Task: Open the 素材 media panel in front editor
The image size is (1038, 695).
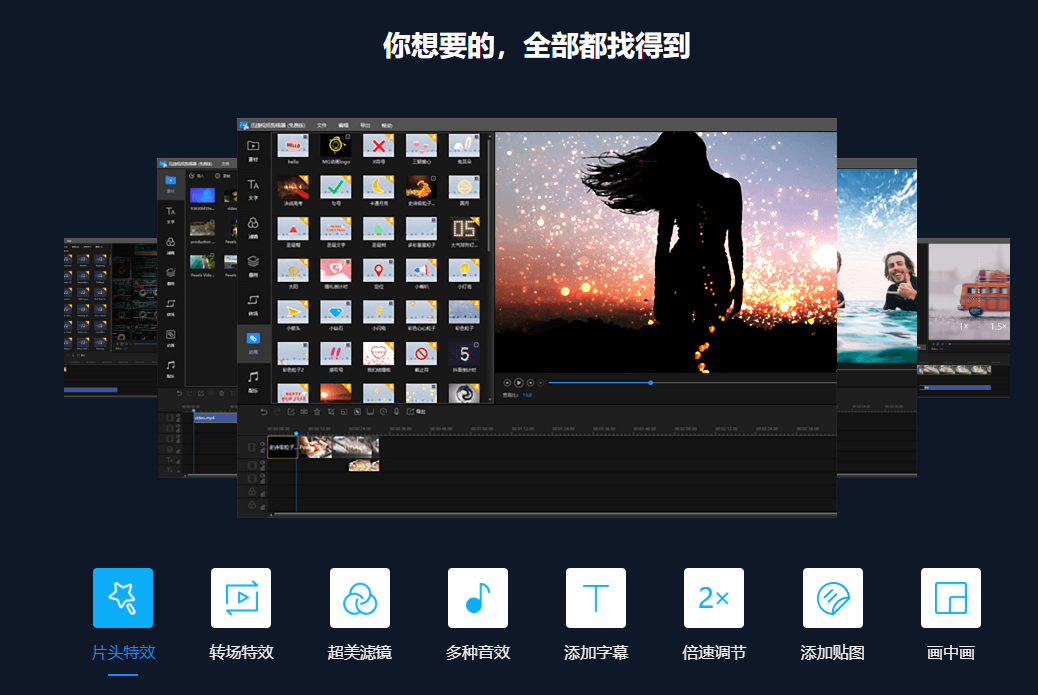Action: [253, 150]
